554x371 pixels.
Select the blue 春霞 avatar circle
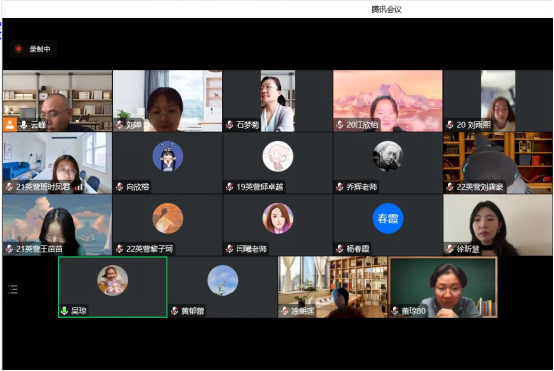pos(388,218)
